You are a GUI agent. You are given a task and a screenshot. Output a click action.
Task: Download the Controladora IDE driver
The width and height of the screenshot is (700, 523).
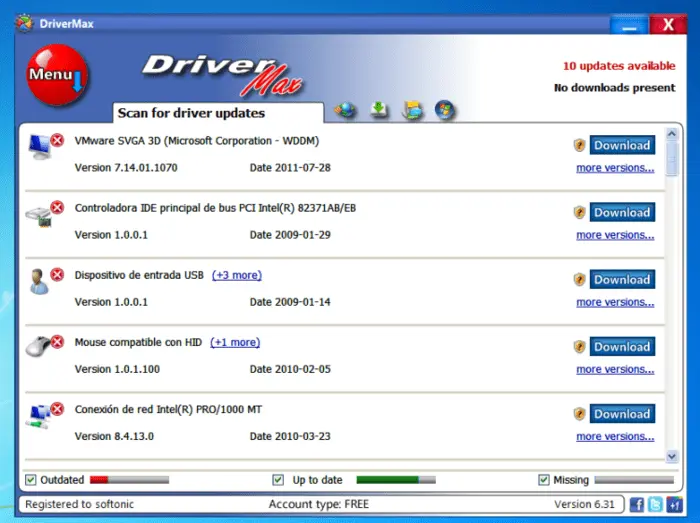pos(622,212)
